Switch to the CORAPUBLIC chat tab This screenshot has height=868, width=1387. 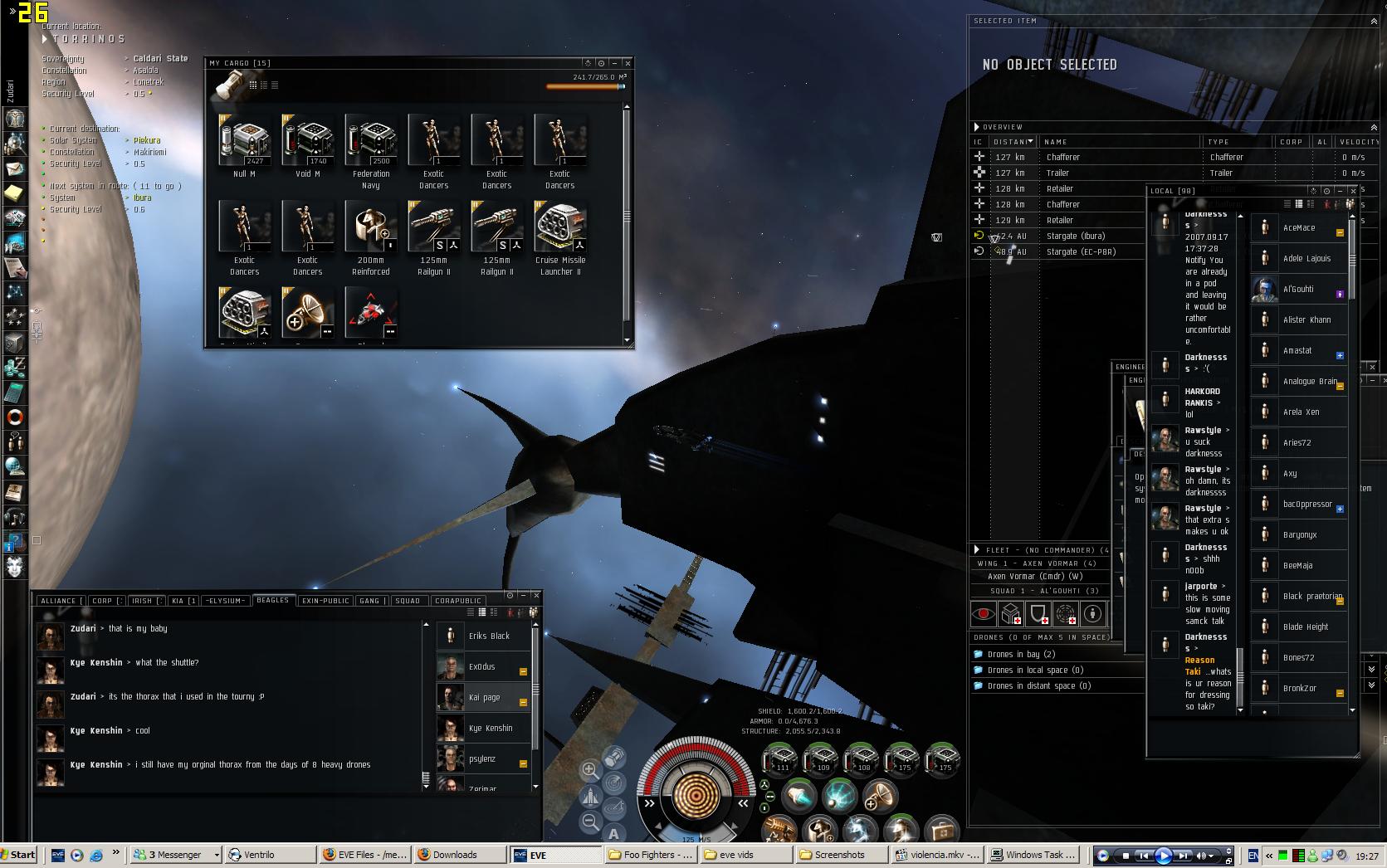[x=458, y=601]
